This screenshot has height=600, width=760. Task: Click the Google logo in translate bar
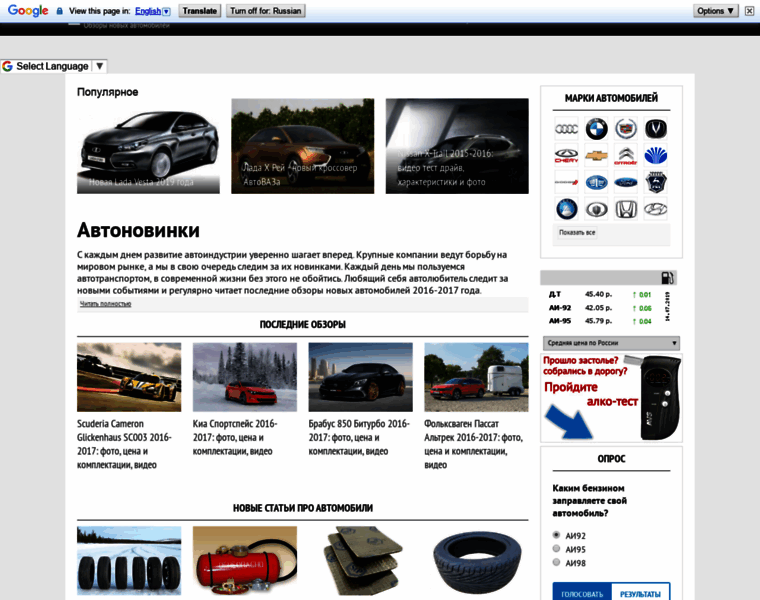click(28, 10)
